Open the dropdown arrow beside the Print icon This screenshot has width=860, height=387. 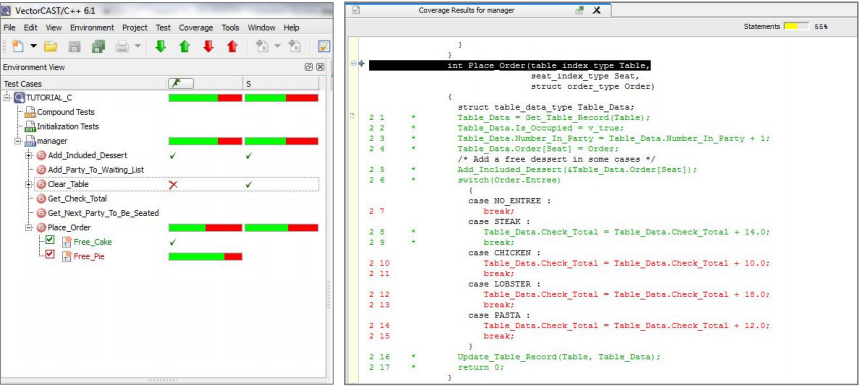tap(137, 47)
